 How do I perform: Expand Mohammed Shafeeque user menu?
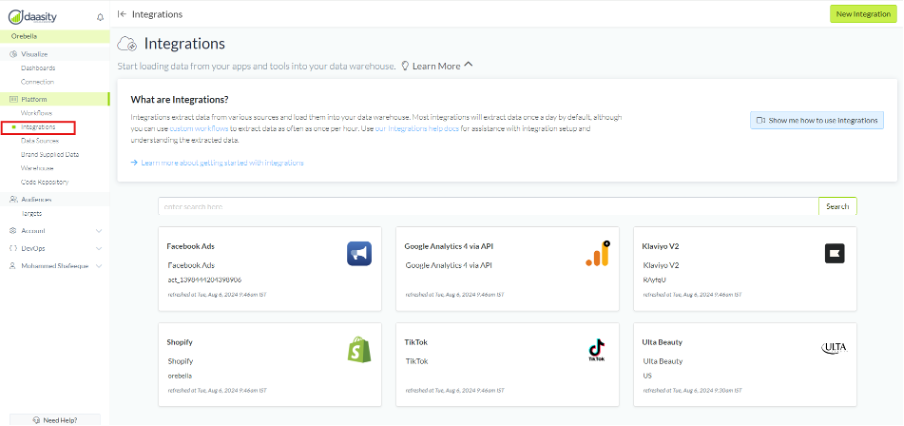point(98,266)
